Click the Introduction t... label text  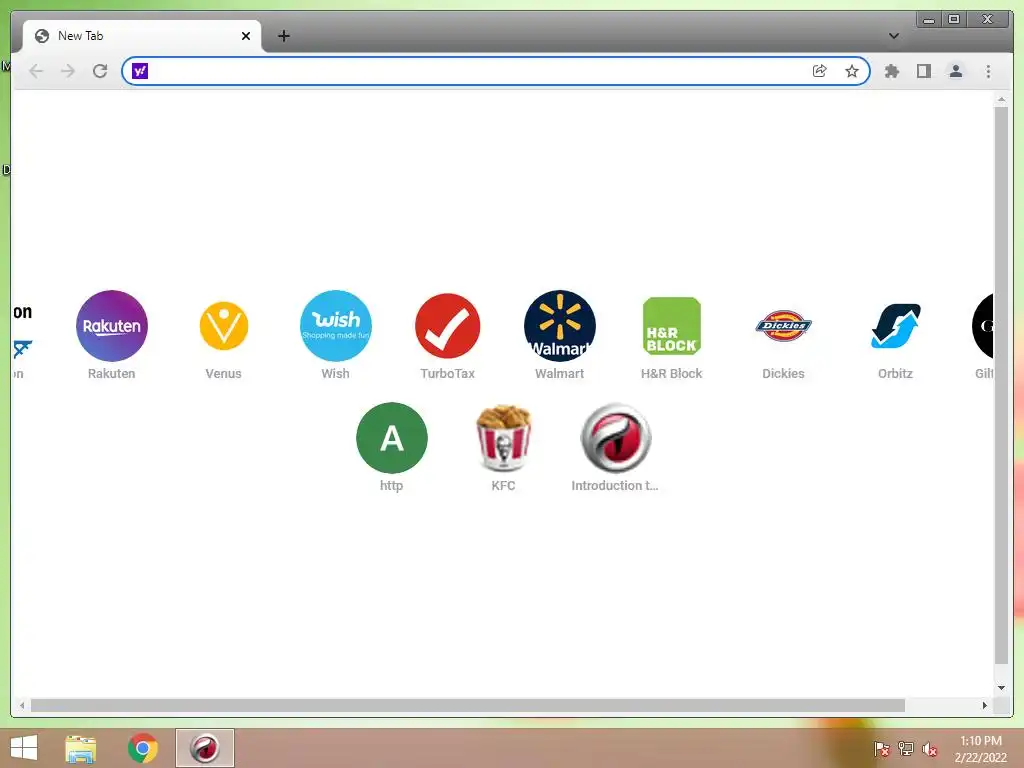click(x=615, y=485)
